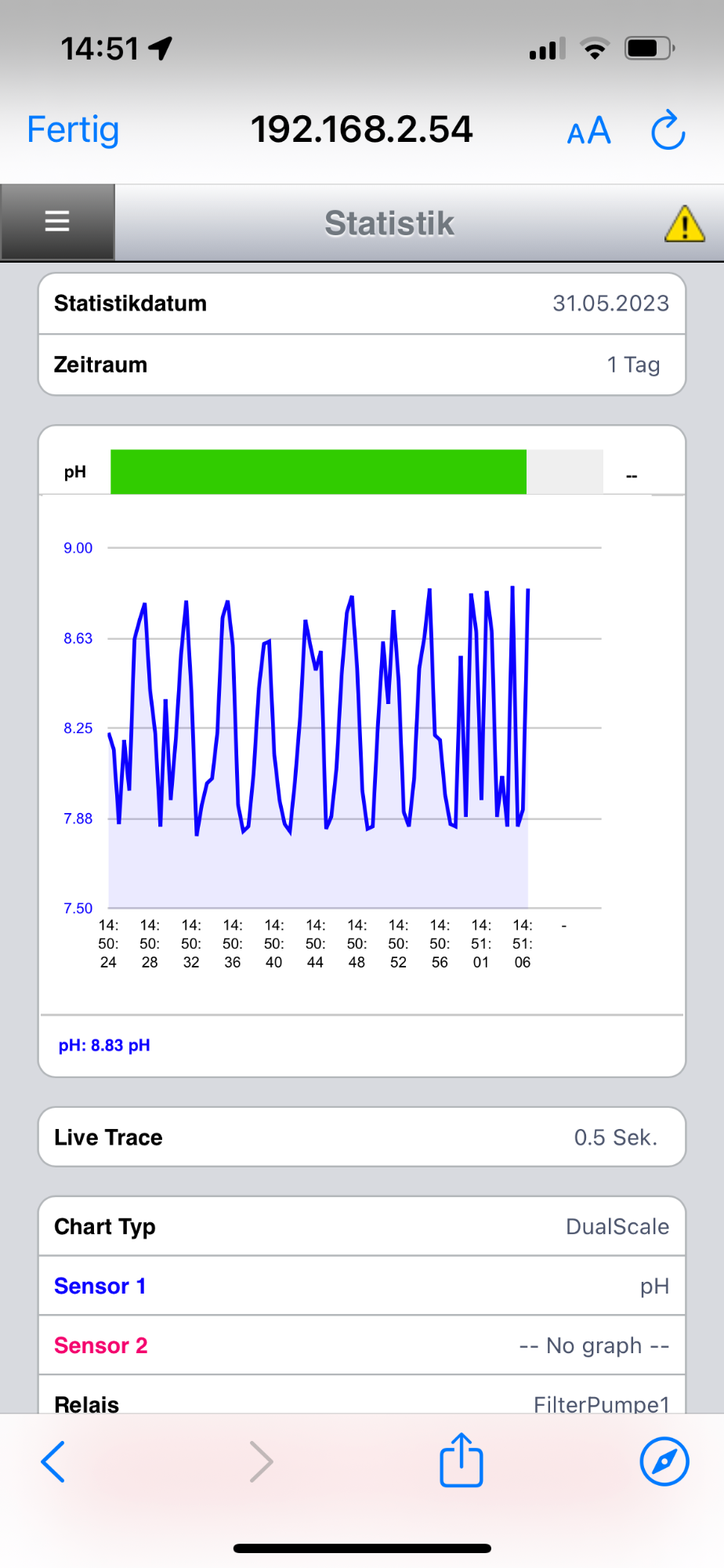The image size is (724, 1568).
Task: Tap the green pH level bar
Action: coord(318,472)
